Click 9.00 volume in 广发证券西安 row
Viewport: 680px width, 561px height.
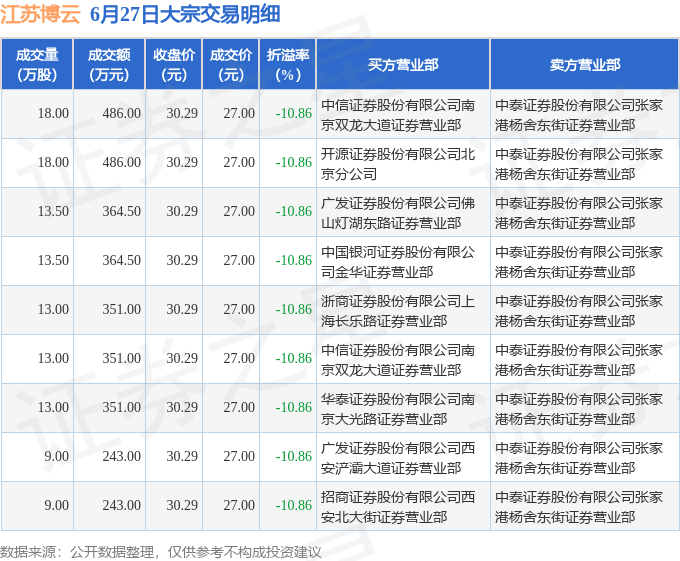pos(56,457)
